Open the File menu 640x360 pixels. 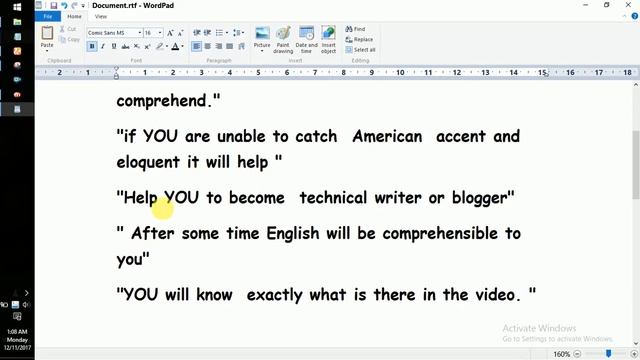pos(48,17)
